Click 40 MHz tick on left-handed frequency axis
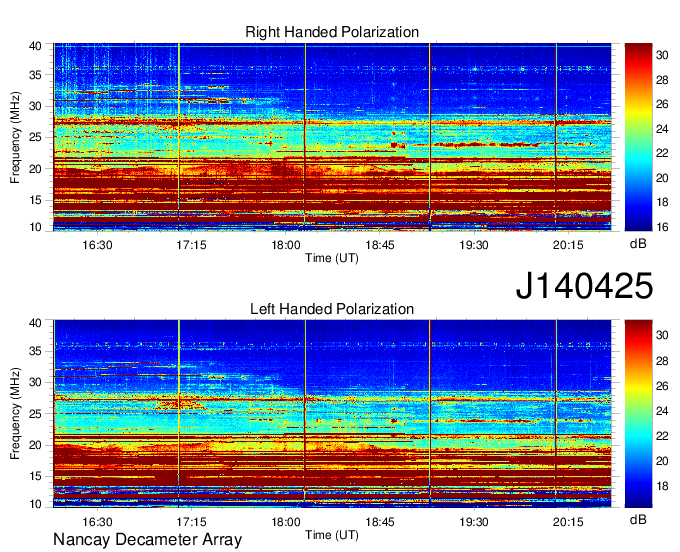 coord(35,323)
